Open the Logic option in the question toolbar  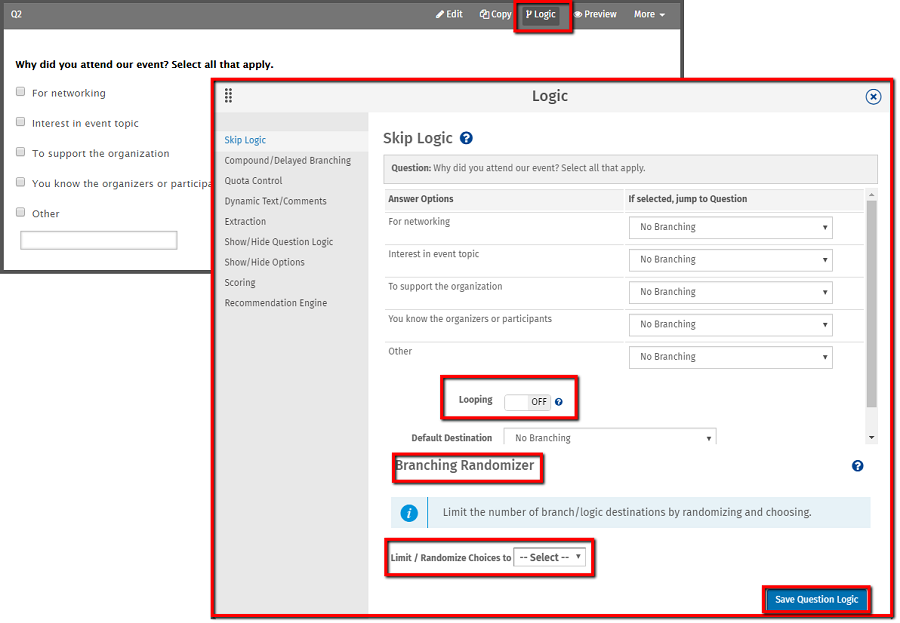pos(541,14)
